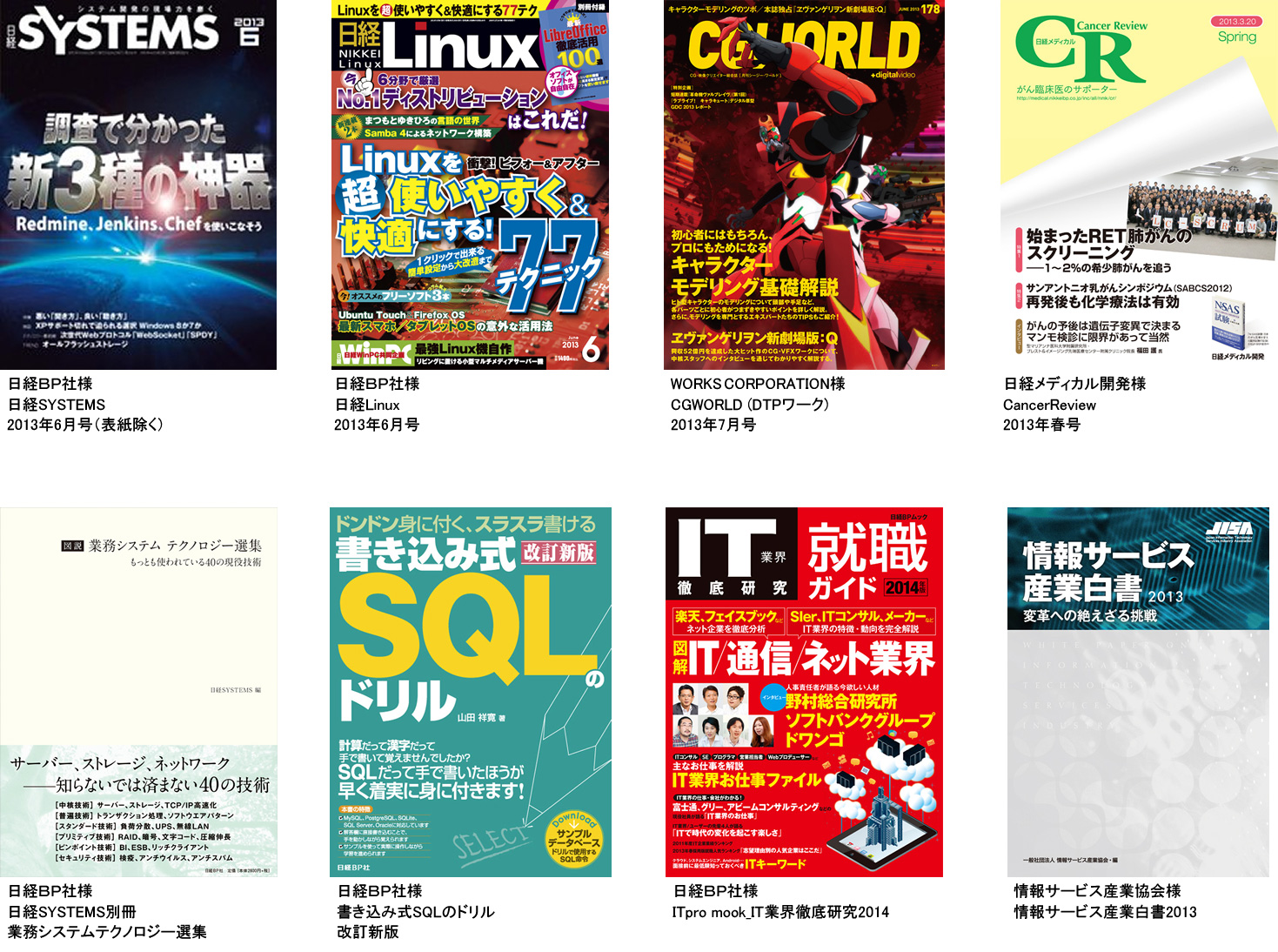Select the caption 日経メディカル開発様
Screen dimensions: 1278x952
tap(1074, 384)
